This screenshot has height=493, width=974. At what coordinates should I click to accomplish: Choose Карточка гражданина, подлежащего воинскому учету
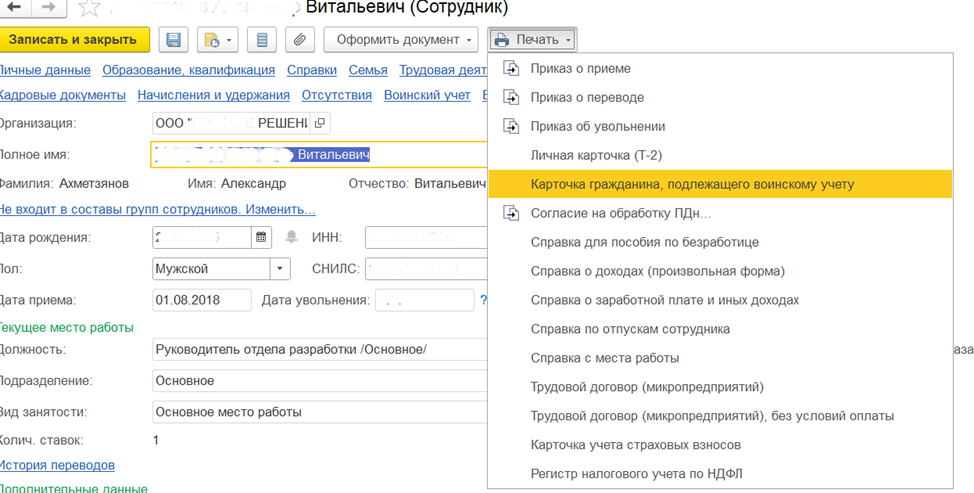(x=721, y=184)
